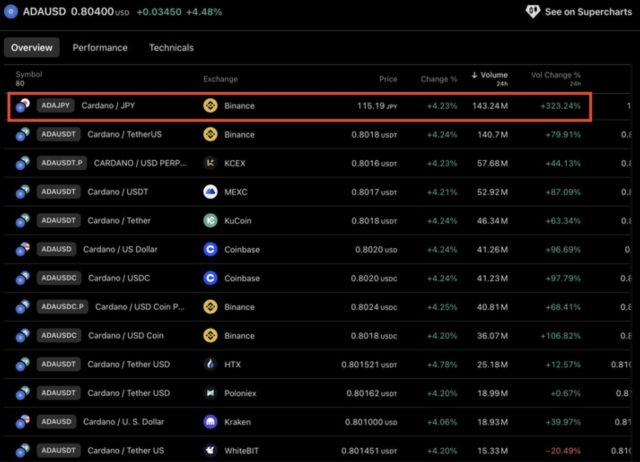This screenshot has height=462, width=640.
Task: Select the 57.68 M volume cell
Action: [x=493, y=164]
